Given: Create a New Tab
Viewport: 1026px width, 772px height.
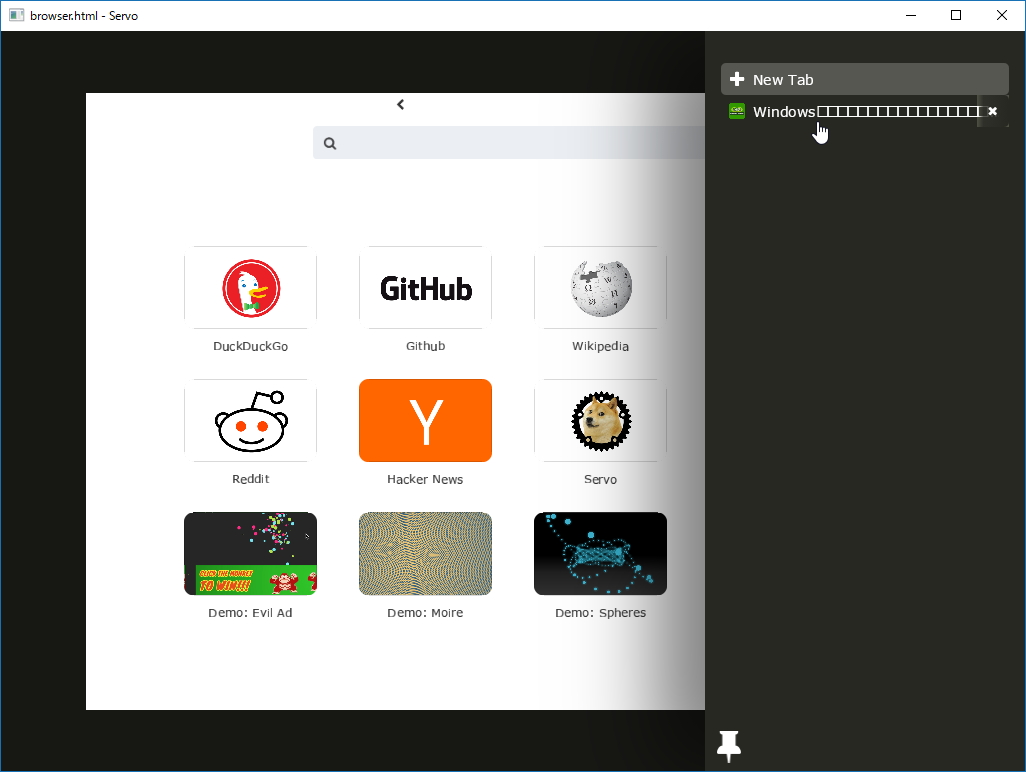Looking at the screenshot, I should [x=864, y=78].
